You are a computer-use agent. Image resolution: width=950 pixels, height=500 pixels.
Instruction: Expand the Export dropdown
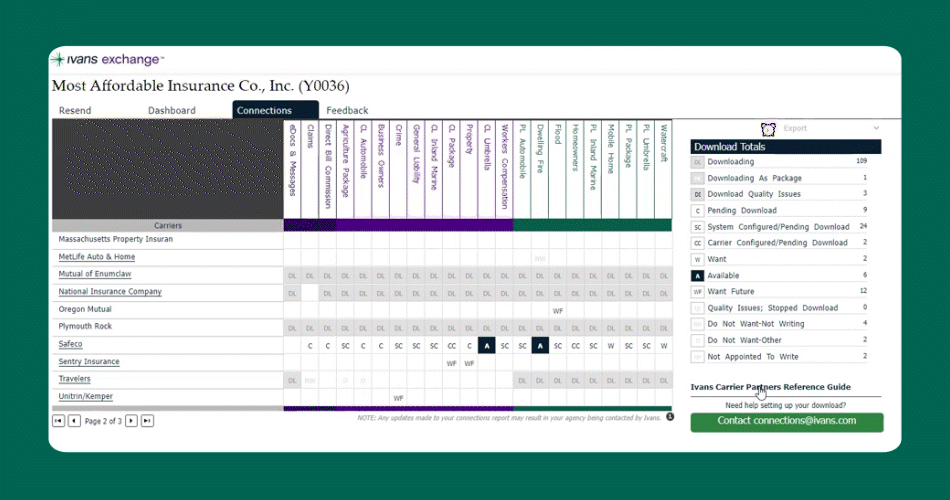pos(876,129)
